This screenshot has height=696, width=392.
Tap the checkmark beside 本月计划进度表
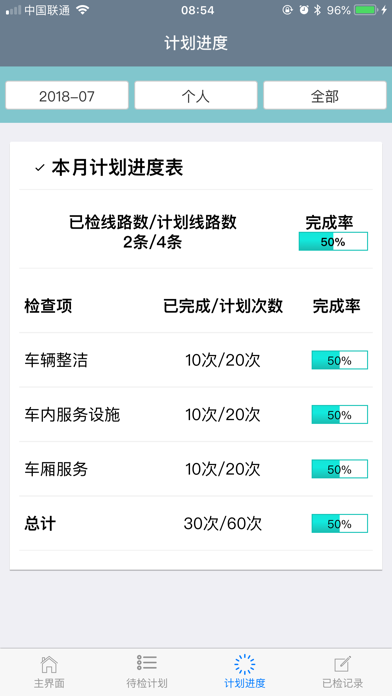[x=40, y=168]
